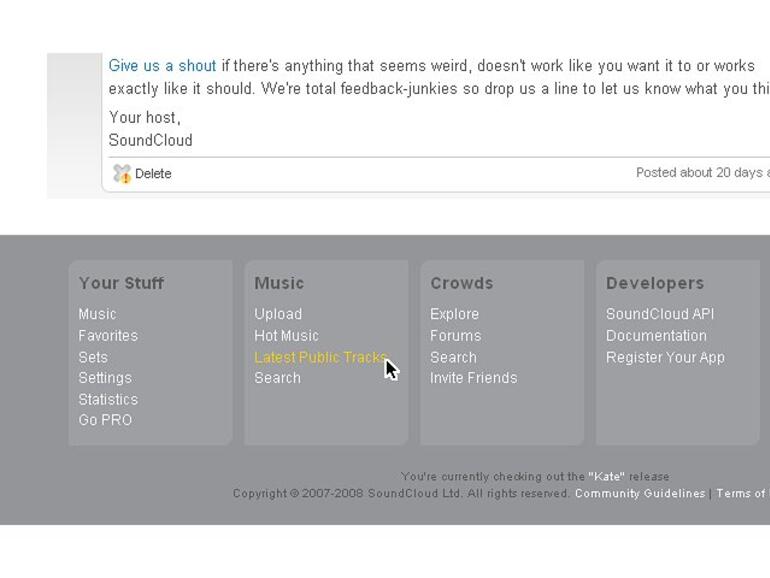Click the Go PRO link
The height and width of the screenshot is (578, 770).
coord(105,420)
